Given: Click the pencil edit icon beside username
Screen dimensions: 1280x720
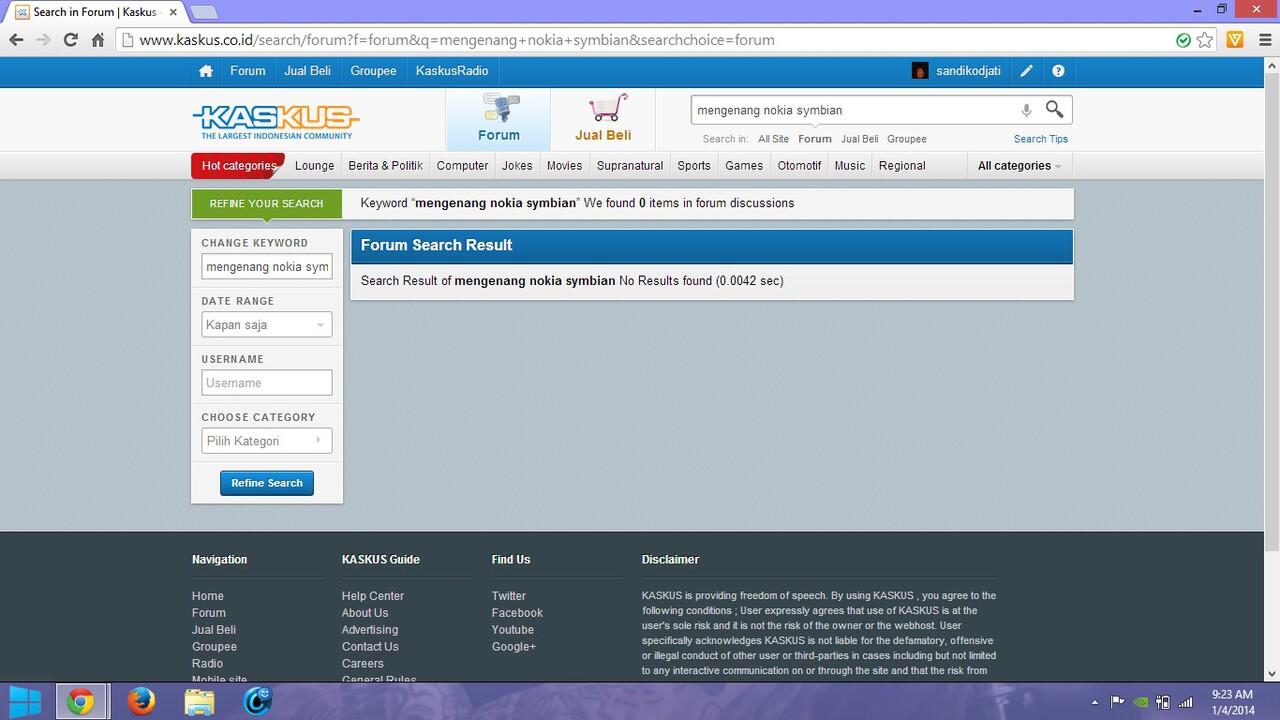Looking at the screenshot, I should pos(1026,71).
